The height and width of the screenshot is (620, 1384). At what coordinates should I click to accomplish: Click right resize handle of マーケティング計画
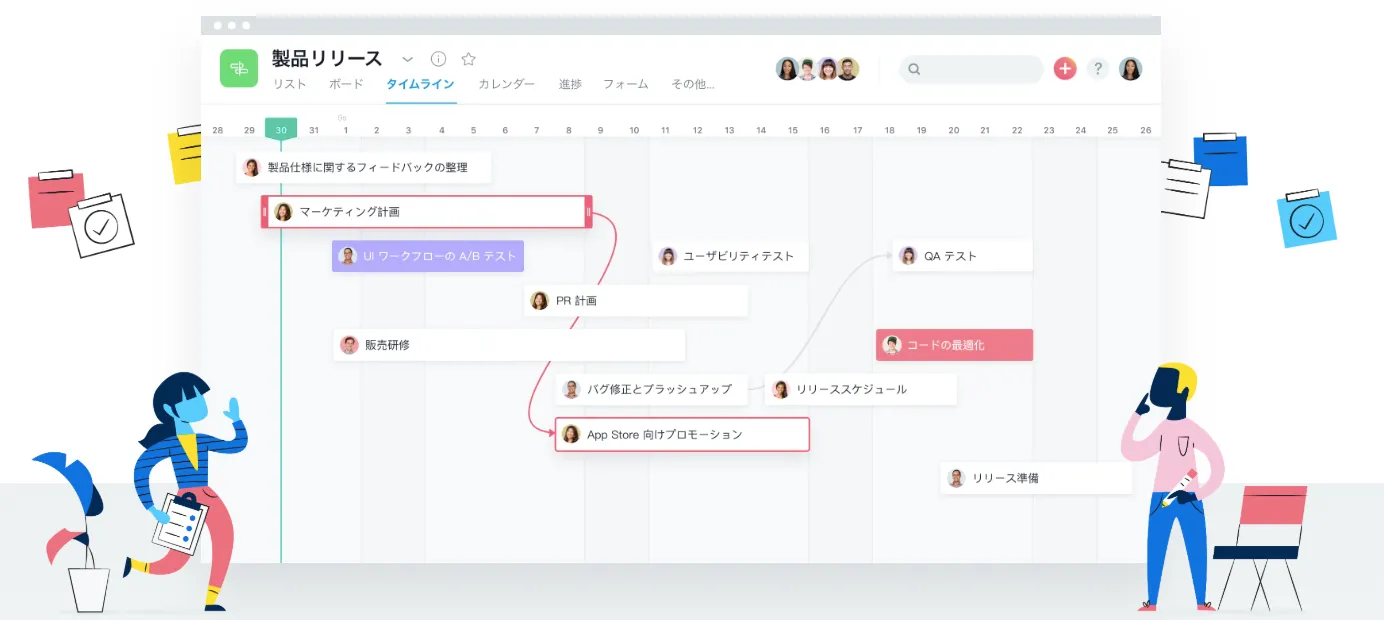589,212
